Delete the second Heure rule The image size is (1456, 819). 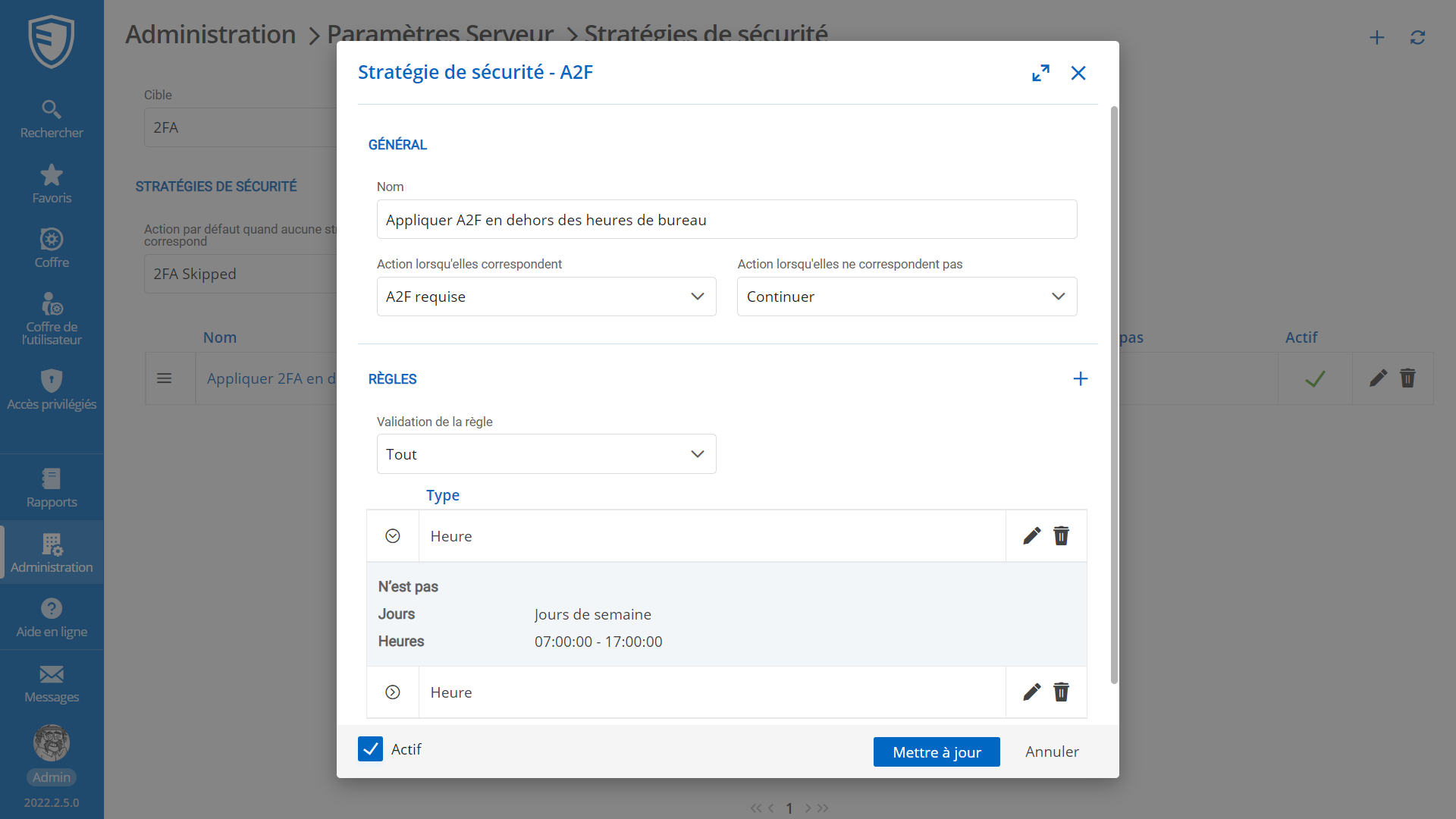(1062, 692)
